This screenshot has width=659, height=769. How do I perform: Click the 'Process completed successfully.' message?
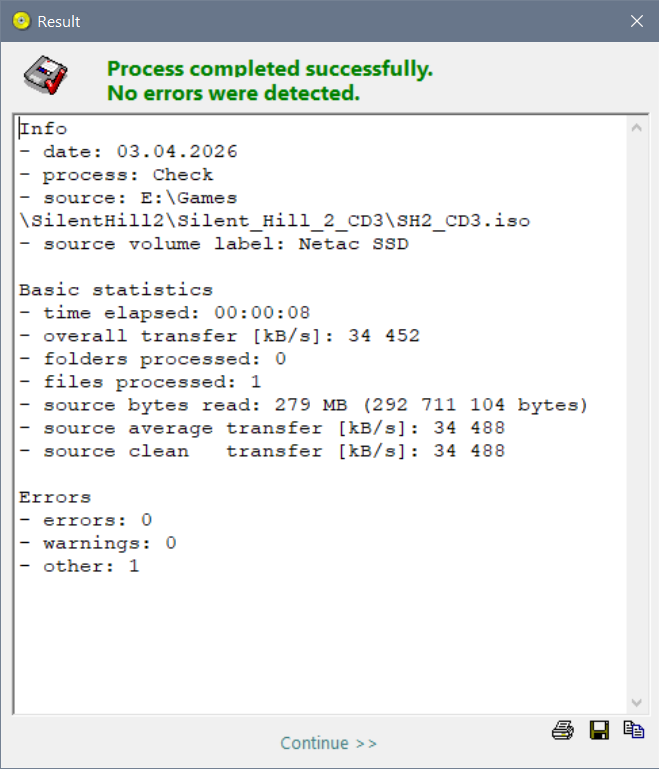point(270,69)
